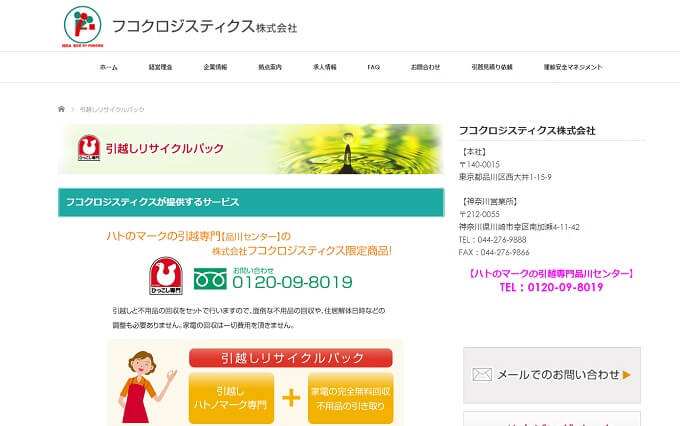Screen dimensions: 680x426
Task: Click the Fukoku Logistics round logo
Action: pos(83,26)
